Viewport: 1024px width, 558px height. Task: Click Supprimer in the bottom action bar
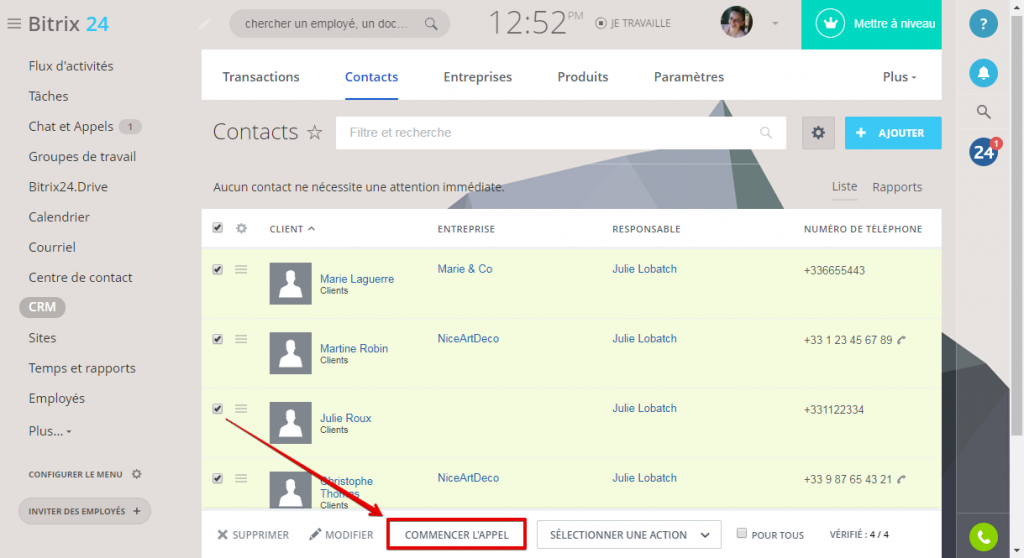253,534
